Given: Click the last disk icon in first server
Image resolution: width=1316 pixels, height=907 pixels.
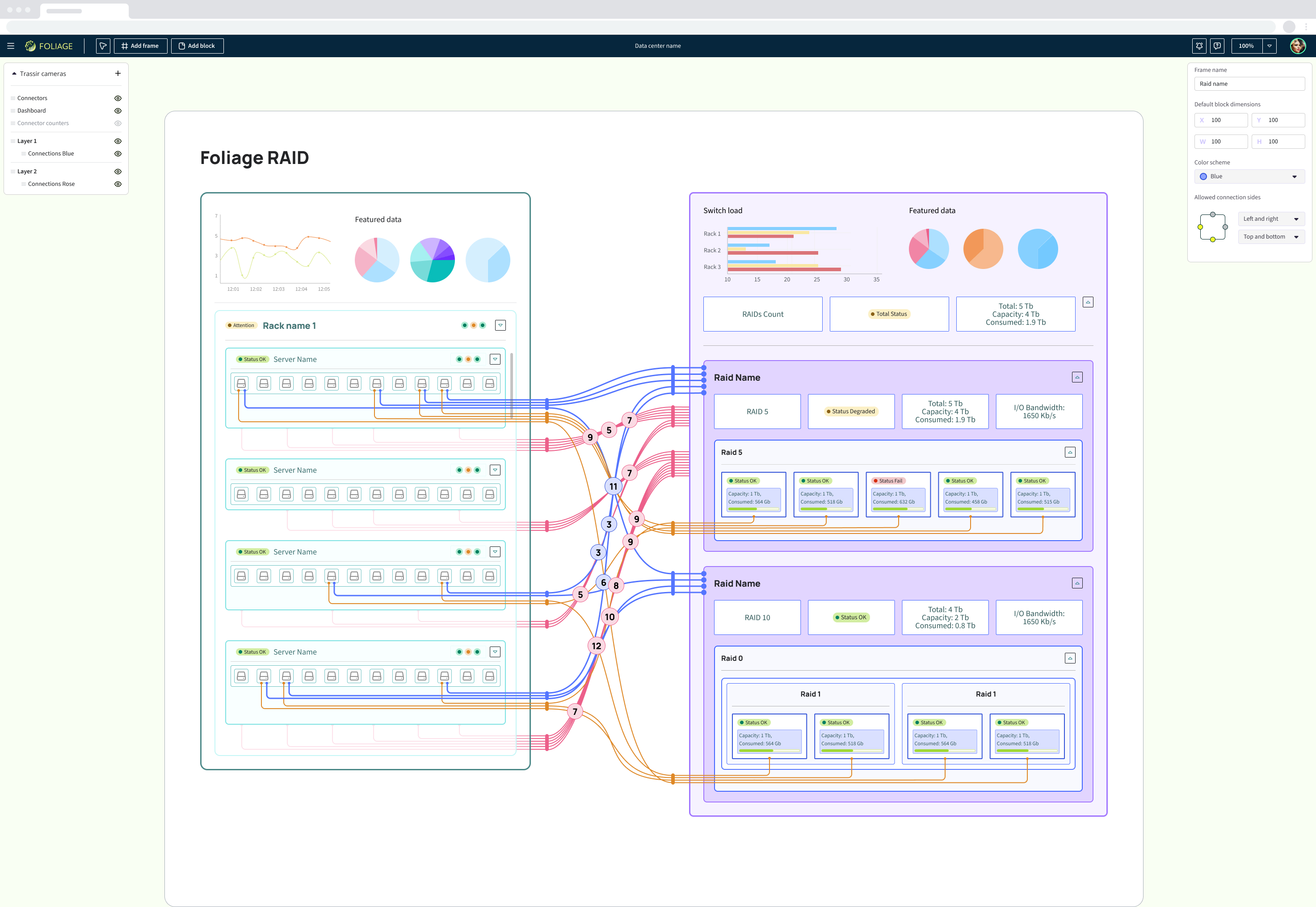Looking at the screenshot, I should (489, 384).
